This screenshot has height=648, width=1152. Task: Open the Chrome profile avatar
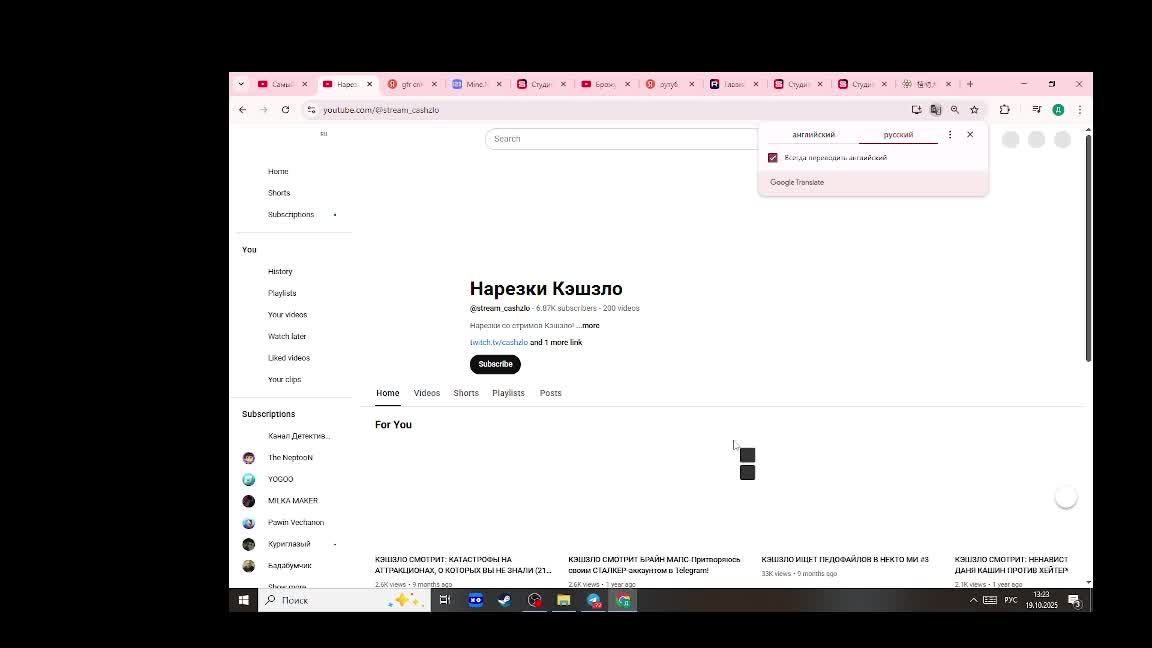[1059, 109]
